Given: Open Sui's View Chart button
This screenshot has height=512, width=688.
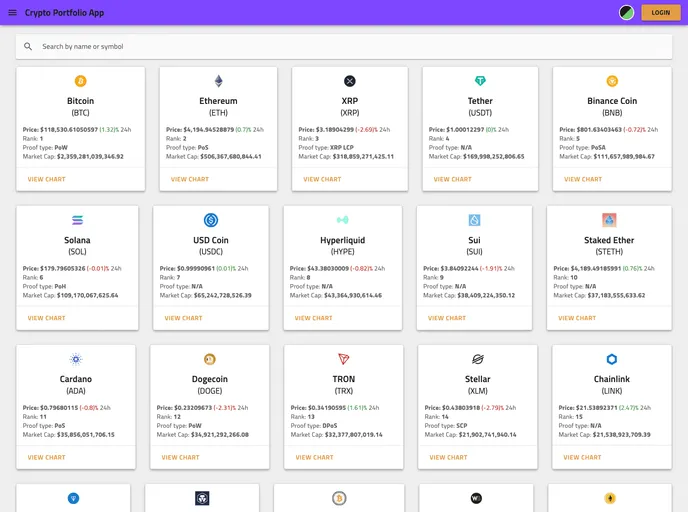Looking at the screenshot, I should (x=447, y=318).
